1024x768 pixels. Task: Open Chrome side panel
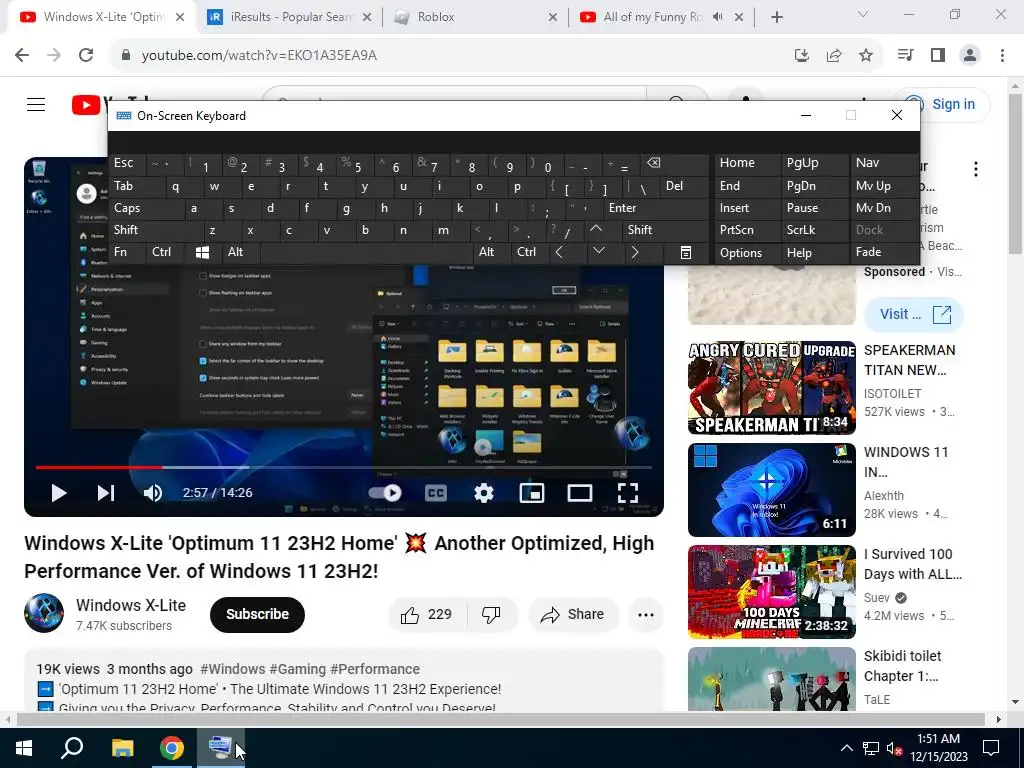[938, 56]
